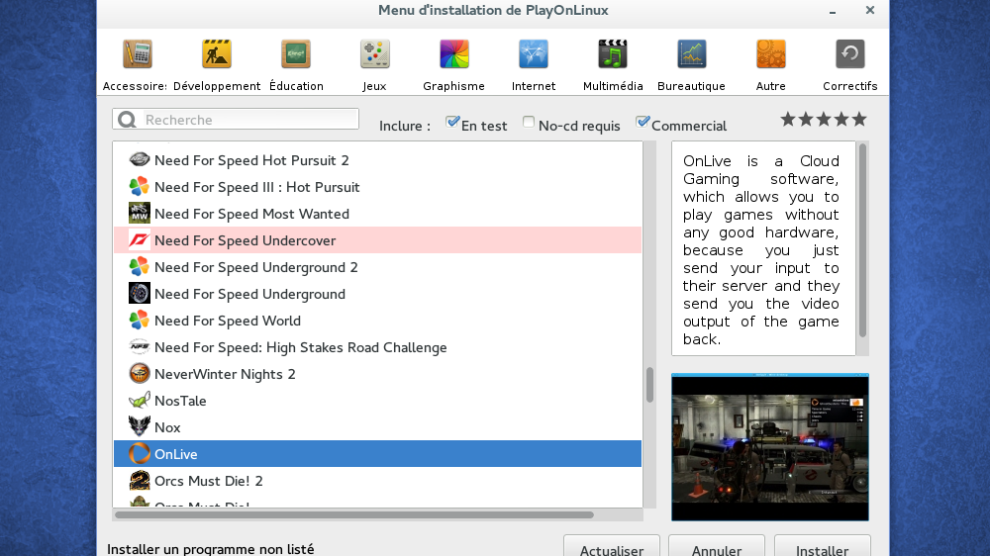Click the Need For Speed Undercover icon
Image resolution: width=990 pixels, height=556 pixels.
pyautogui.click(x=139, y=240)
